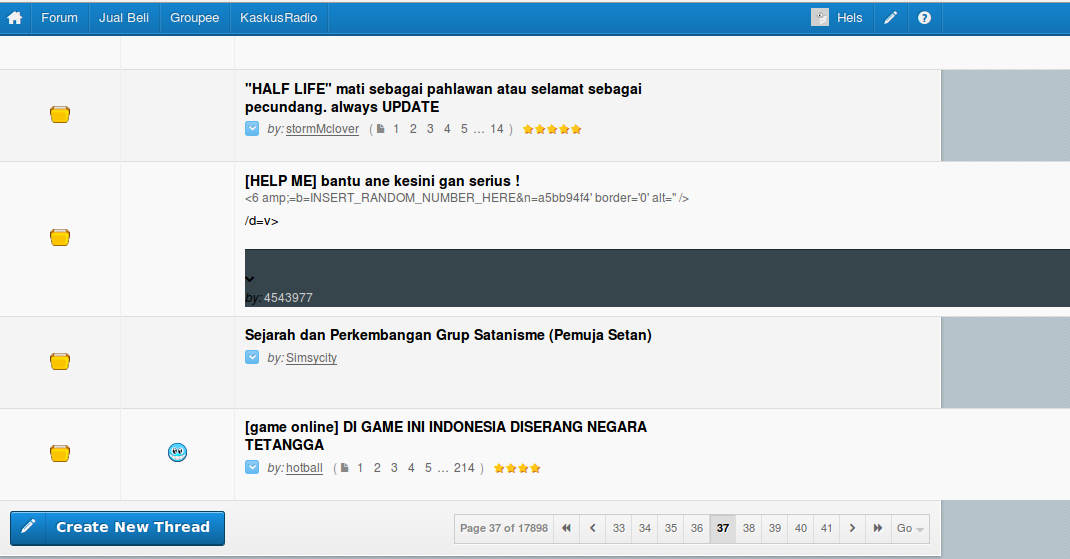
Task: Open the Go page dropdown
Action: point(910,528)
